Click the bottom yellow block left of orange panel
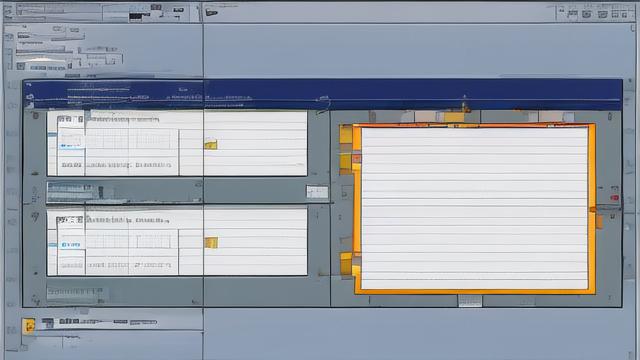 coord(346,263)
